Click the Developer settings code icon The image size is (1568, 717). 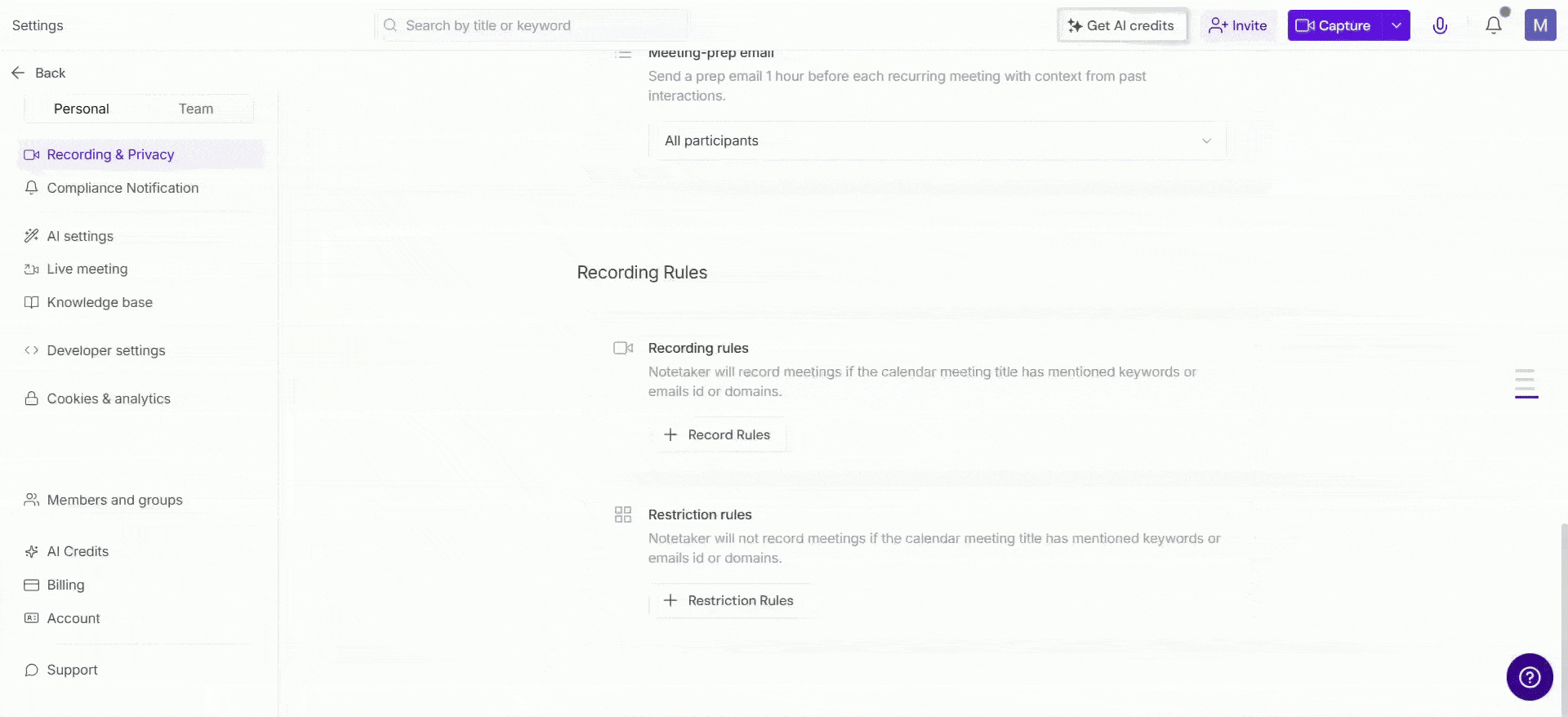pos(31,350)
